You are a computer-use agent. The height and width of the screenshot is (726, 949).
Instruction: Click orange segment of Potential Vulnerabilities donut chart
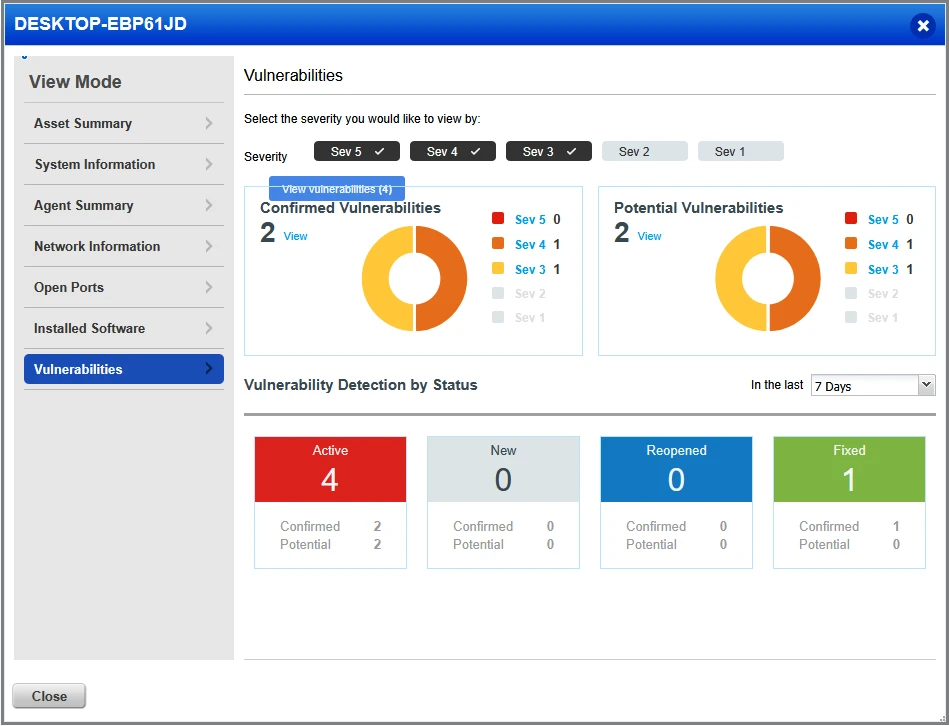[807, 278]
